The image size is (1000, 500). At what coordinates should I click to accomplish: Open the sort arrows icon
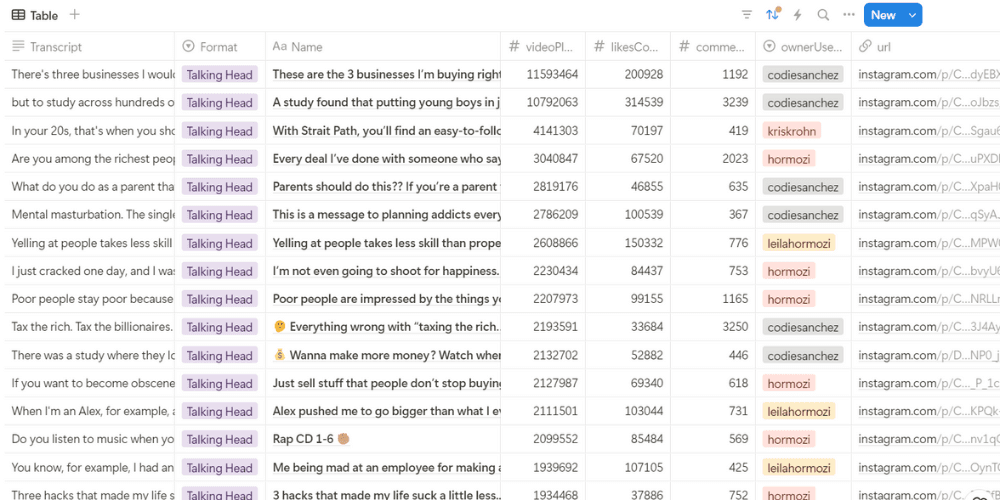[x=772, y=15]
